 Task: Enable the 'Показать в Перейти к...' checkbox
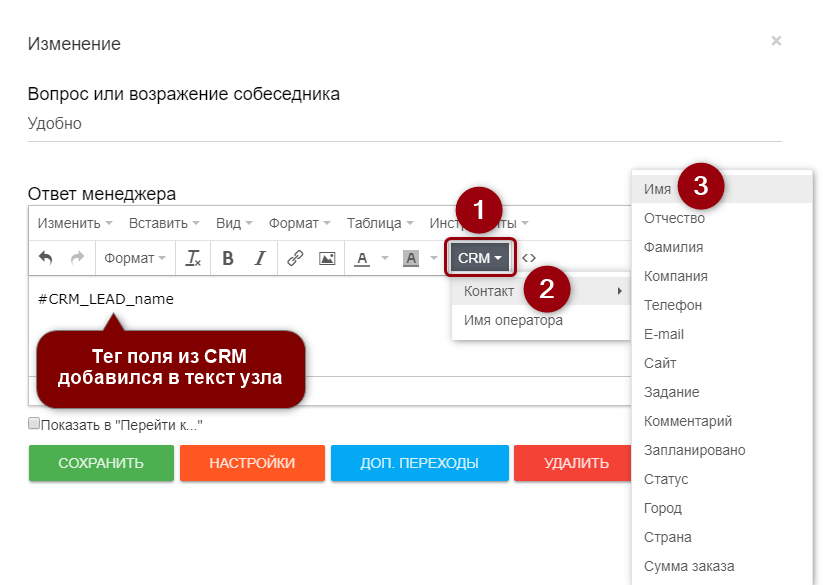click(34, 424)
